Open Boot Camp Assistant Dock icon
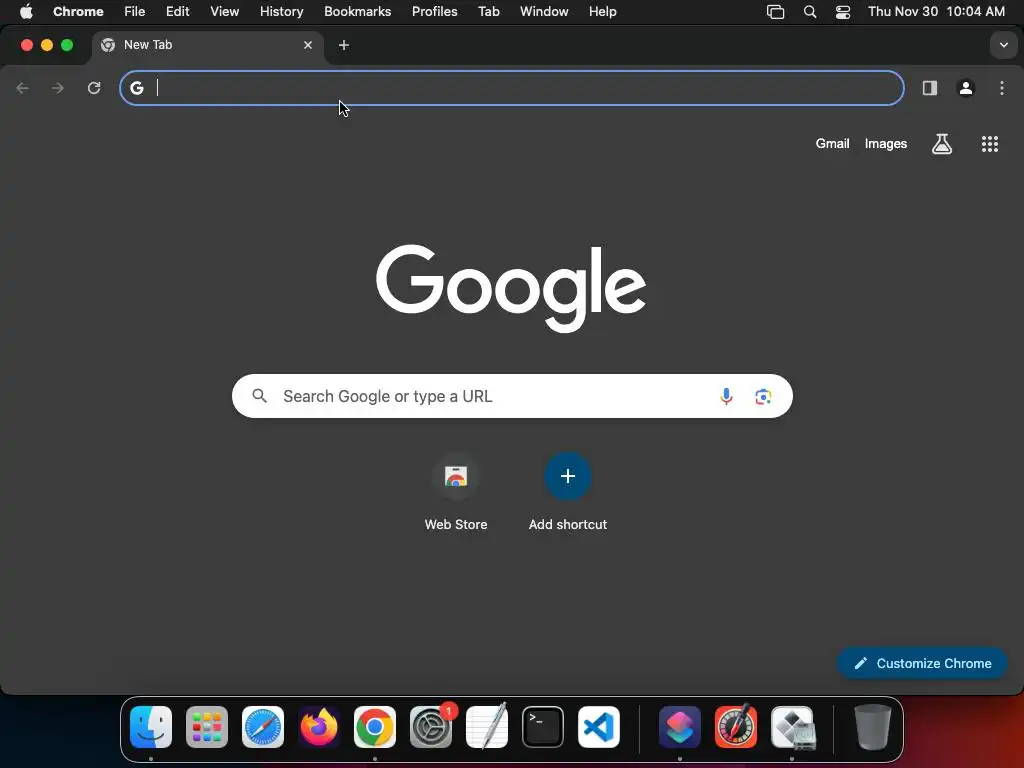The height and width of the screenshot is (768, 1024). [792, 727]
